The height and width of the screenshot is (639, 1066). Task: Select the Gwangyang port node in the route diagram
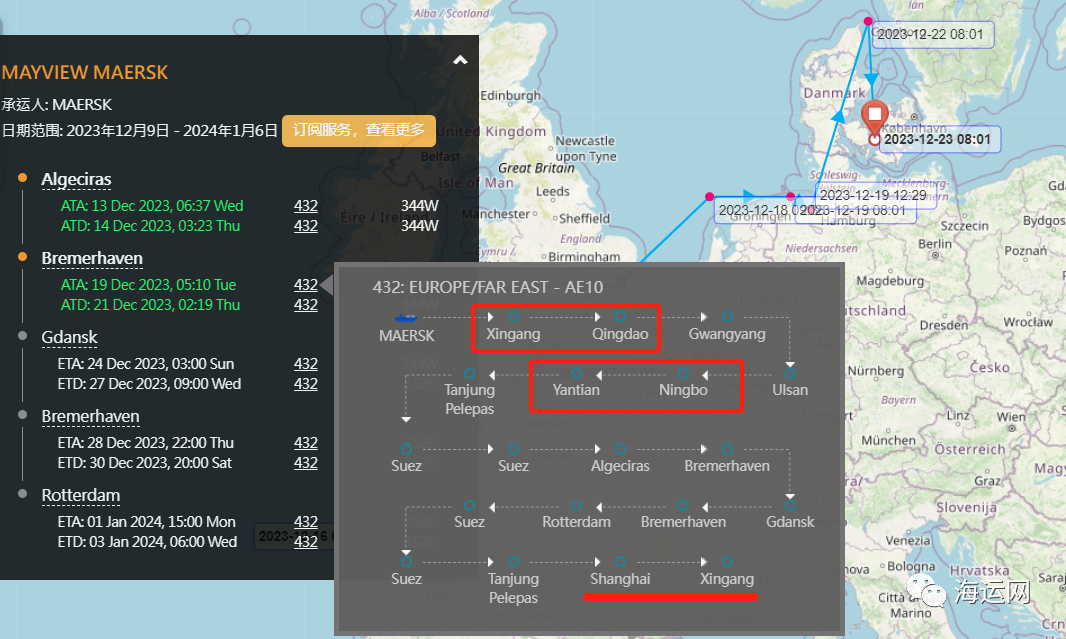point(727,317)
